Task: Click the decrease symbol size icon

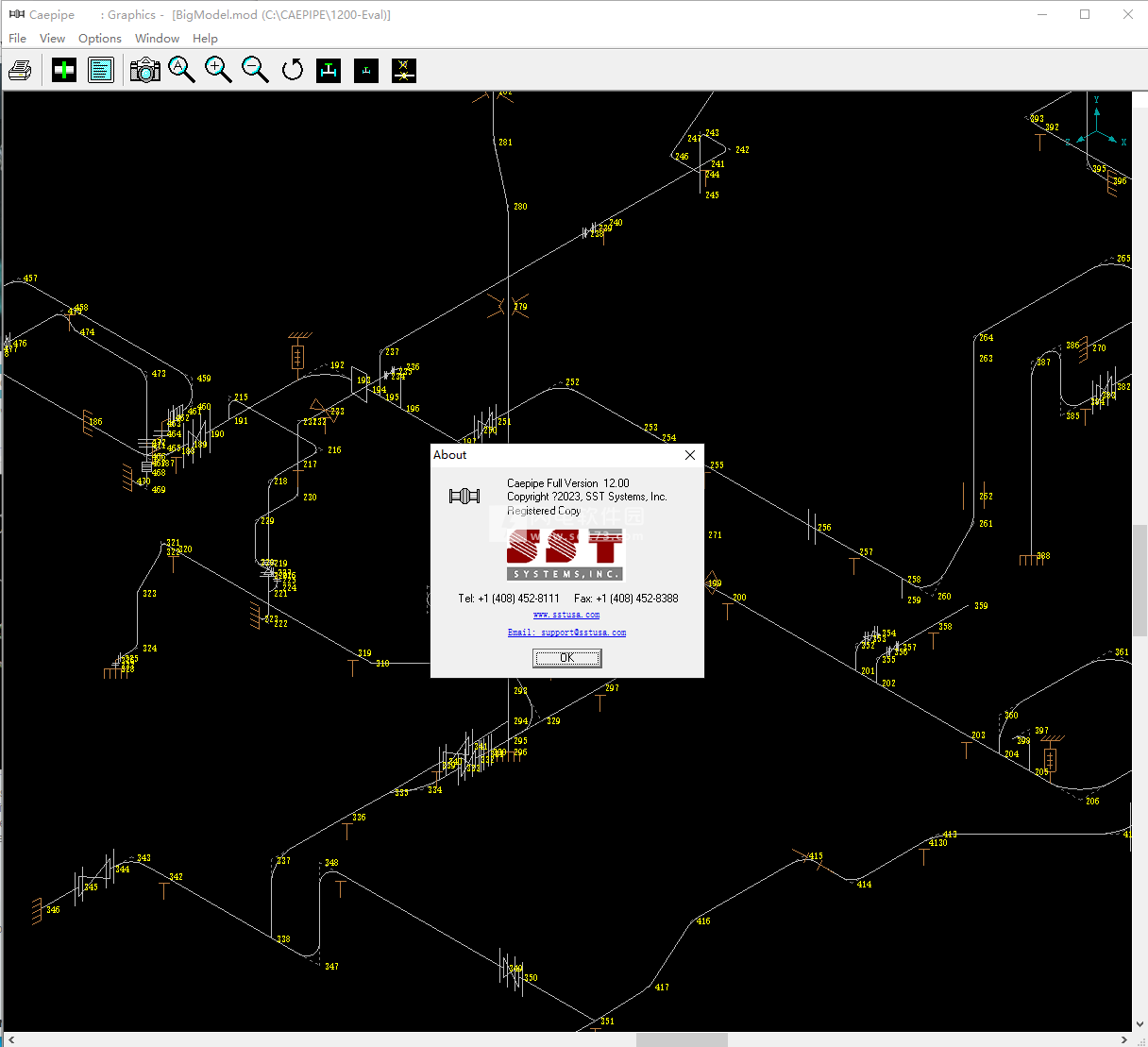Action: pyautogui.click(x=366, y=71)
